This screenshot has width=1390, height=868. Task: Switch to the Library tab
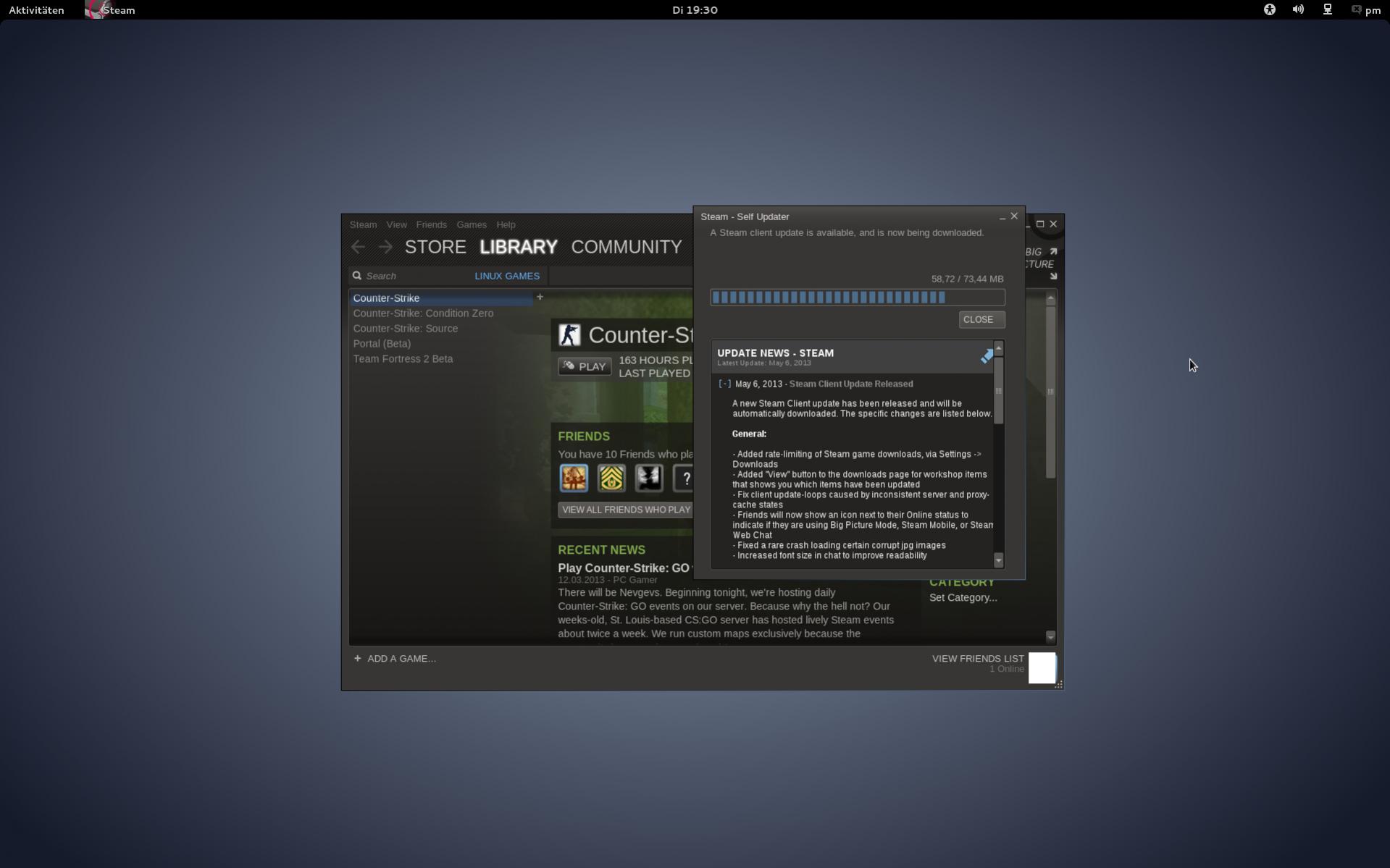pyautogui.click(x=519, y=247)
